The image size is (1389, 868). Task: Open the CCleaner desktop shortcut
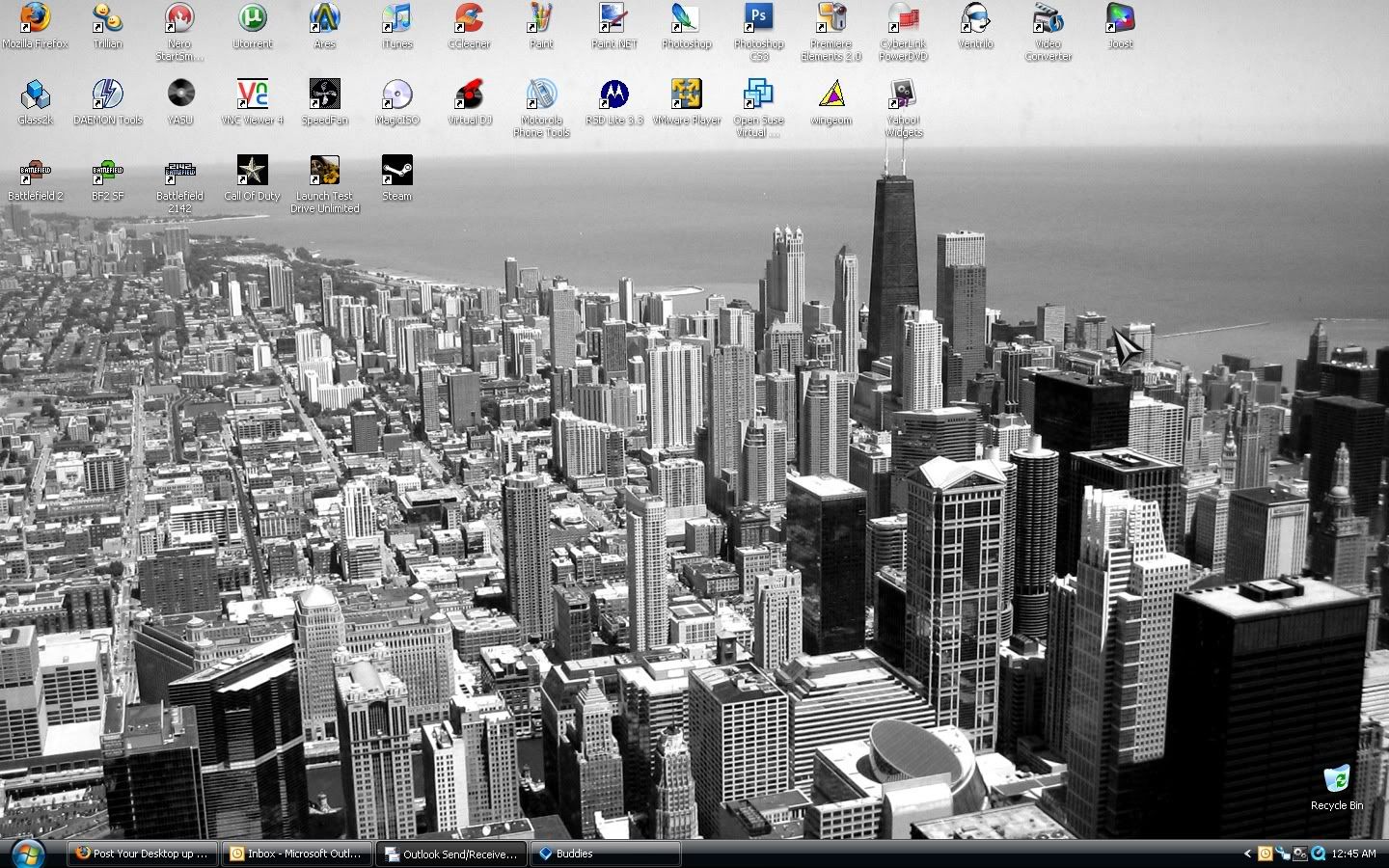(x=469, y=26)
